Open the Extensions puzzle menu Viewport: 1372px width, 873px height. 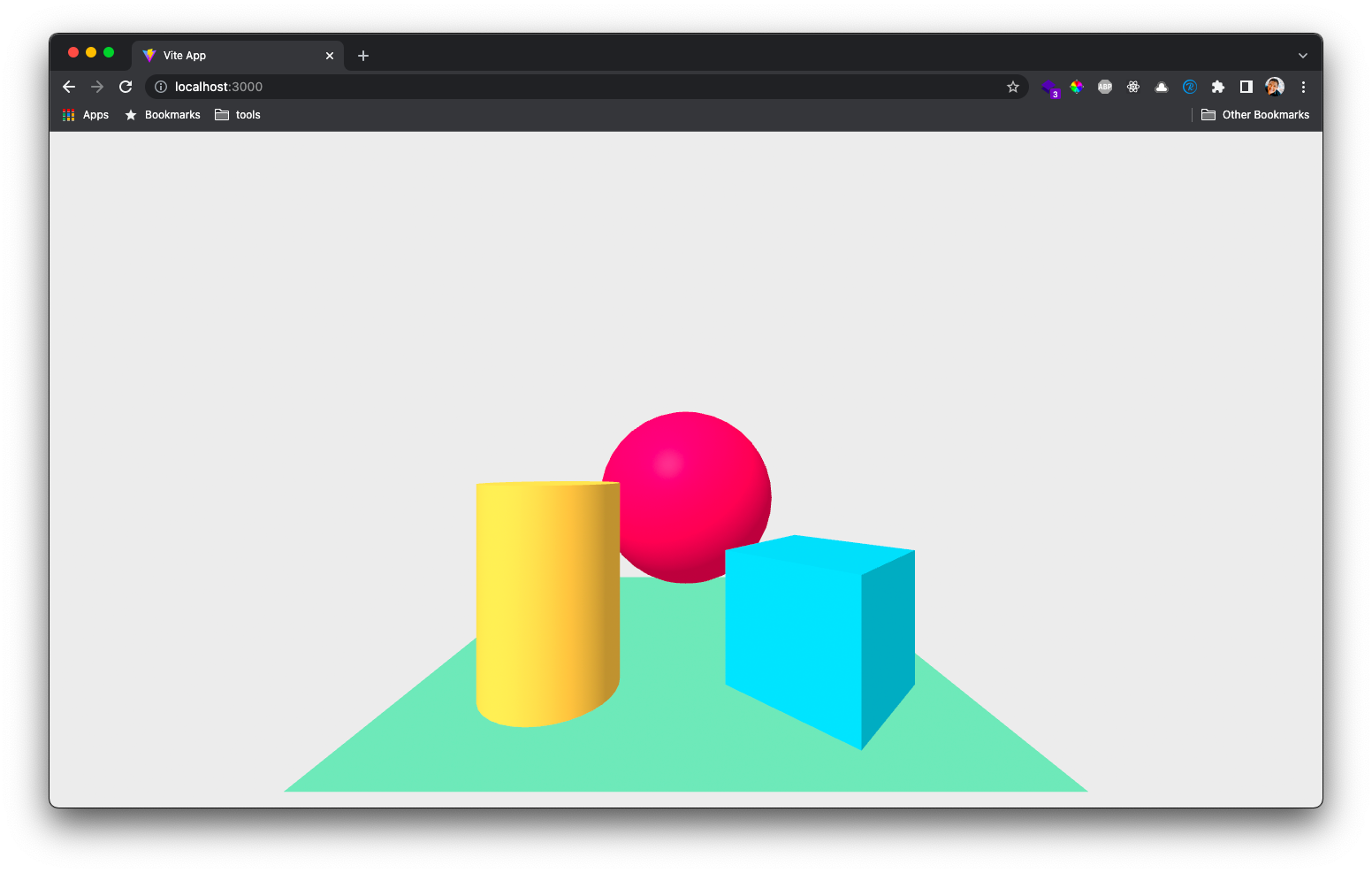[x=1218, y=87]
